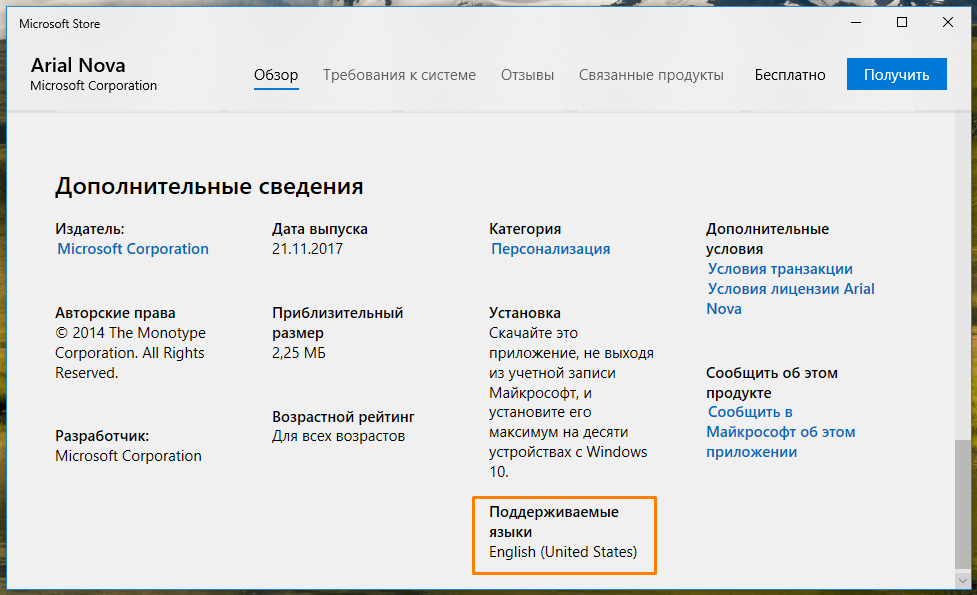Click the size value 2,25 МБ
The image size is (977, 595).
click(298, 353)
